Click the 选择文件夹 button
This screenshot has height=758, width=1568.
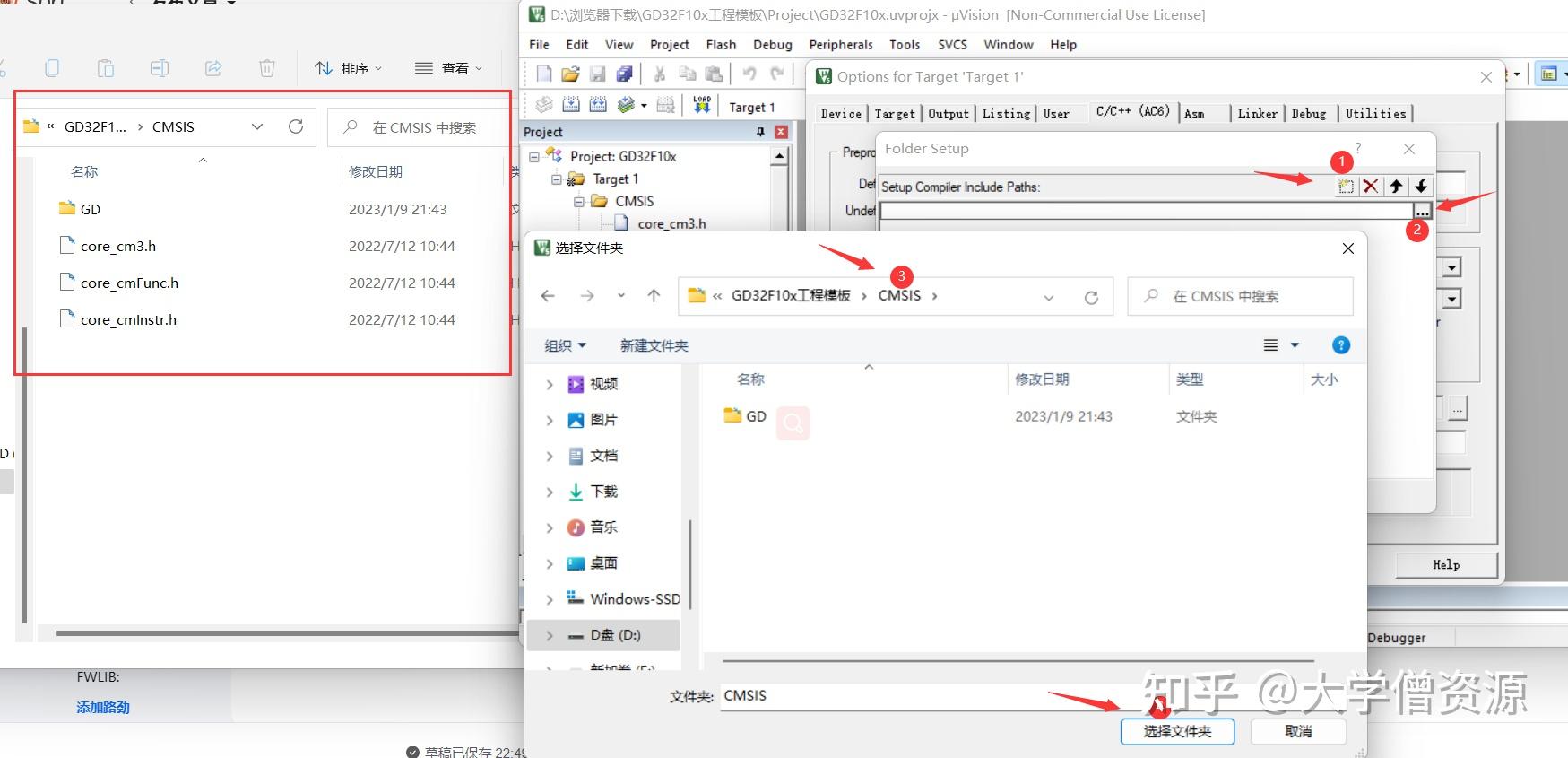coord(1177,731)
